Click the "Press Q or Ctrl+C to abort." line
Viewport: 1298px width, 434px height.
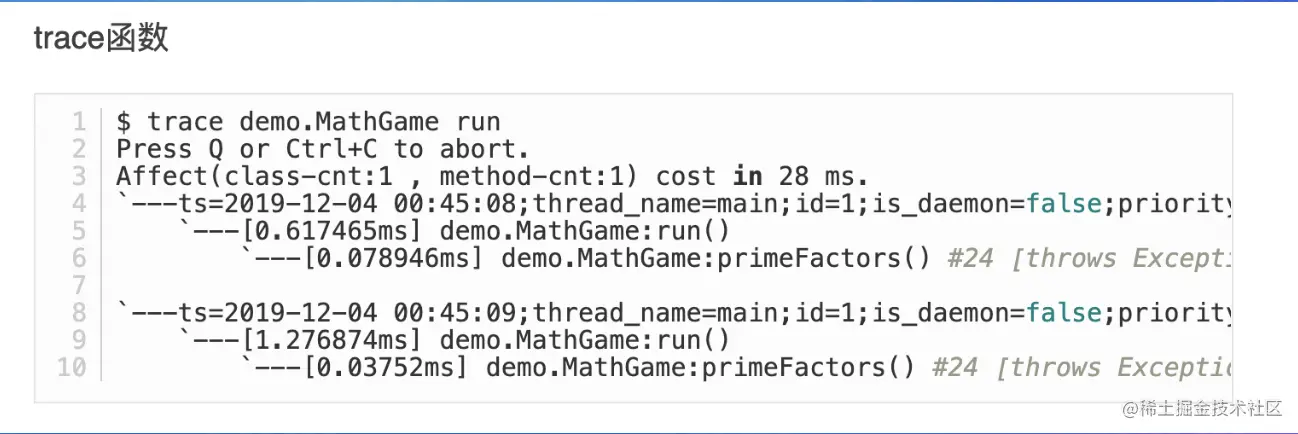pos(322,150)
